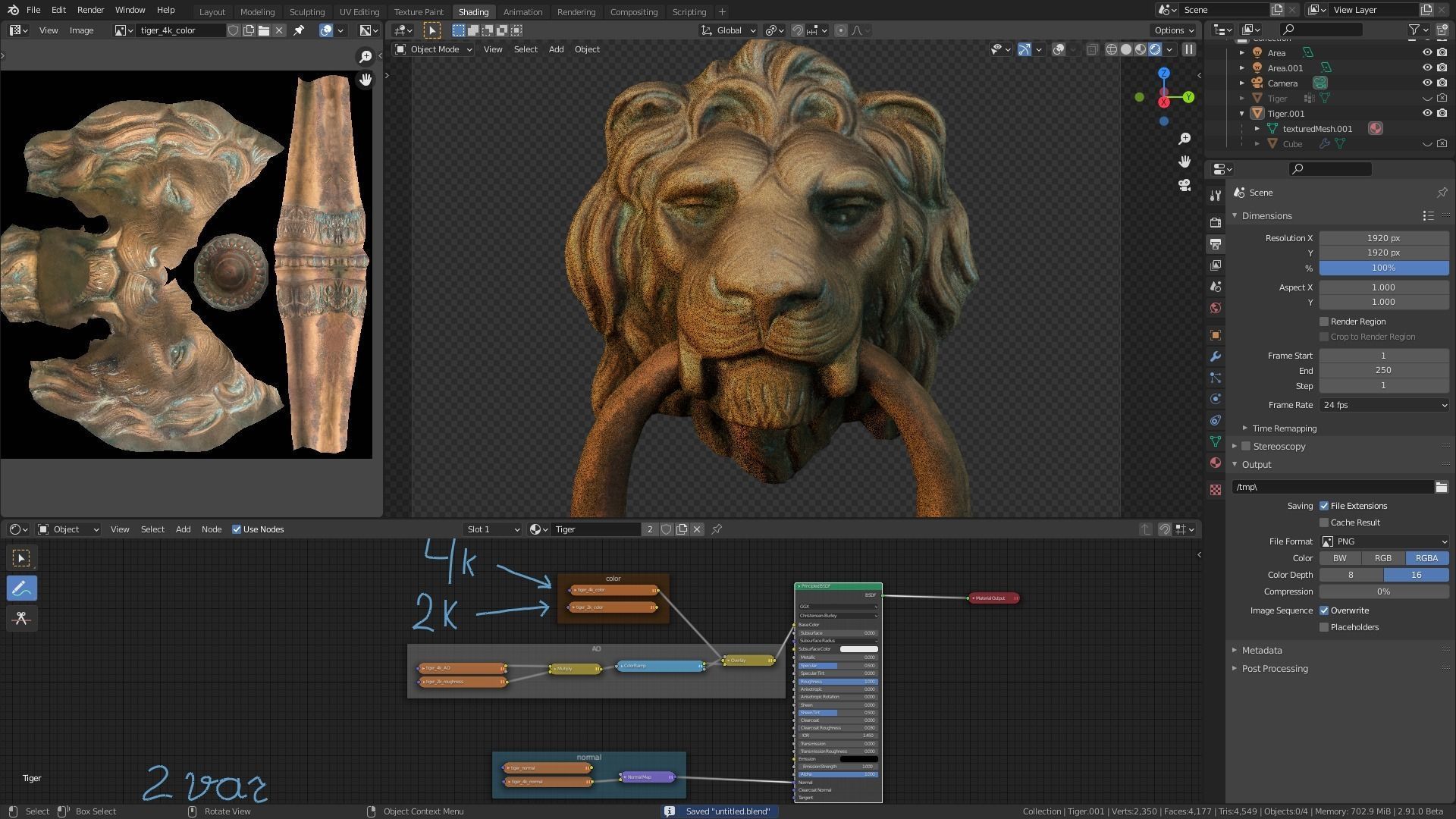The image size is (1456, 819).
Task: Click the resolution percentage slider
Action: pyautogui.click(x=1384, y=268)
